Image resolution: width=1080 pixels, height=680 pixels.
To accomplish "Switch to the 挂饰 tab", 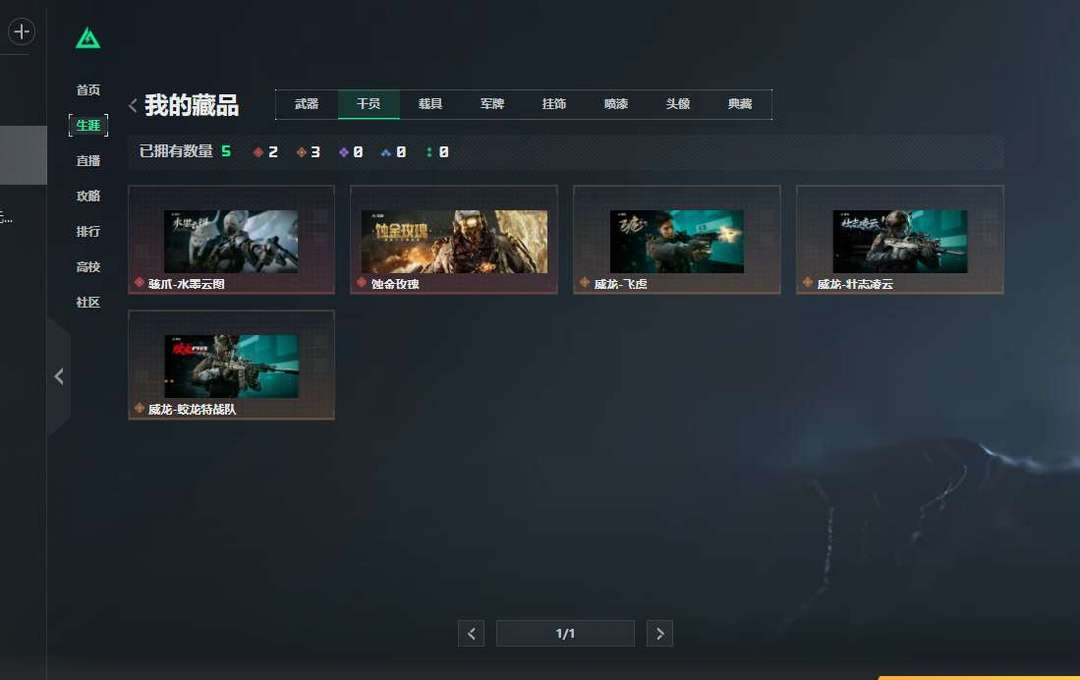I will click(x=554, y=104).
